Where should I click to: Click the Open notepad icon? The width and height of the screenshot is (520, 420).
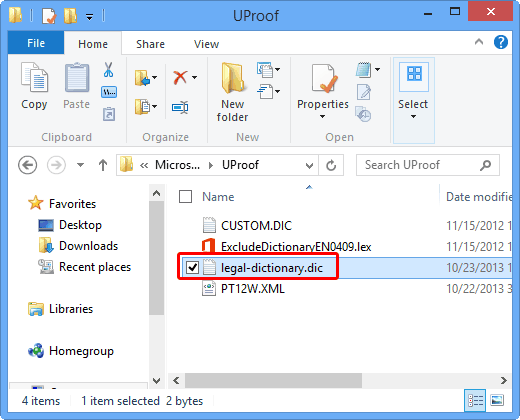point(364,70)
